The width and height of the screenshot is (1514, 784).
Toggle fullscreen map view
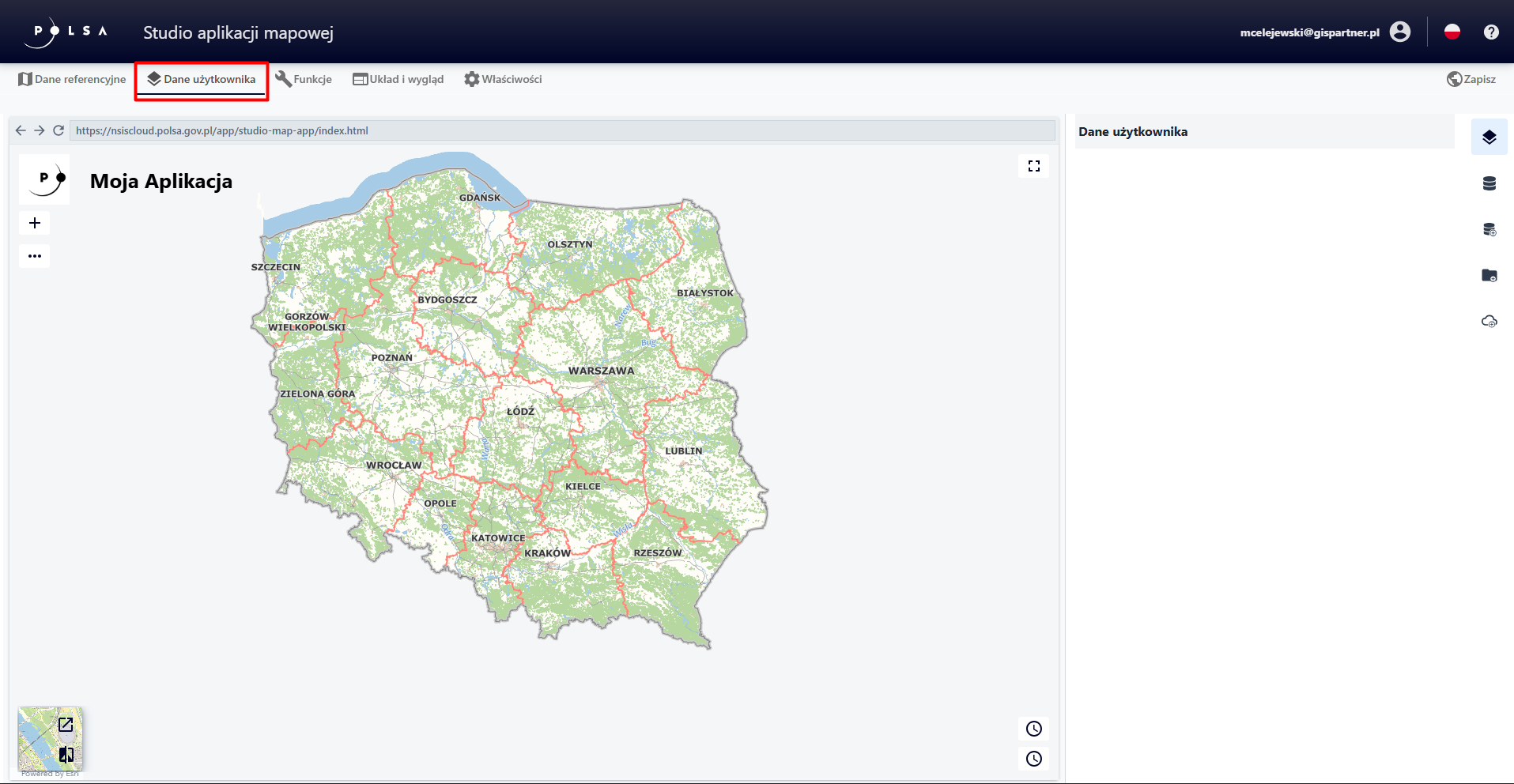[1033, 166]
